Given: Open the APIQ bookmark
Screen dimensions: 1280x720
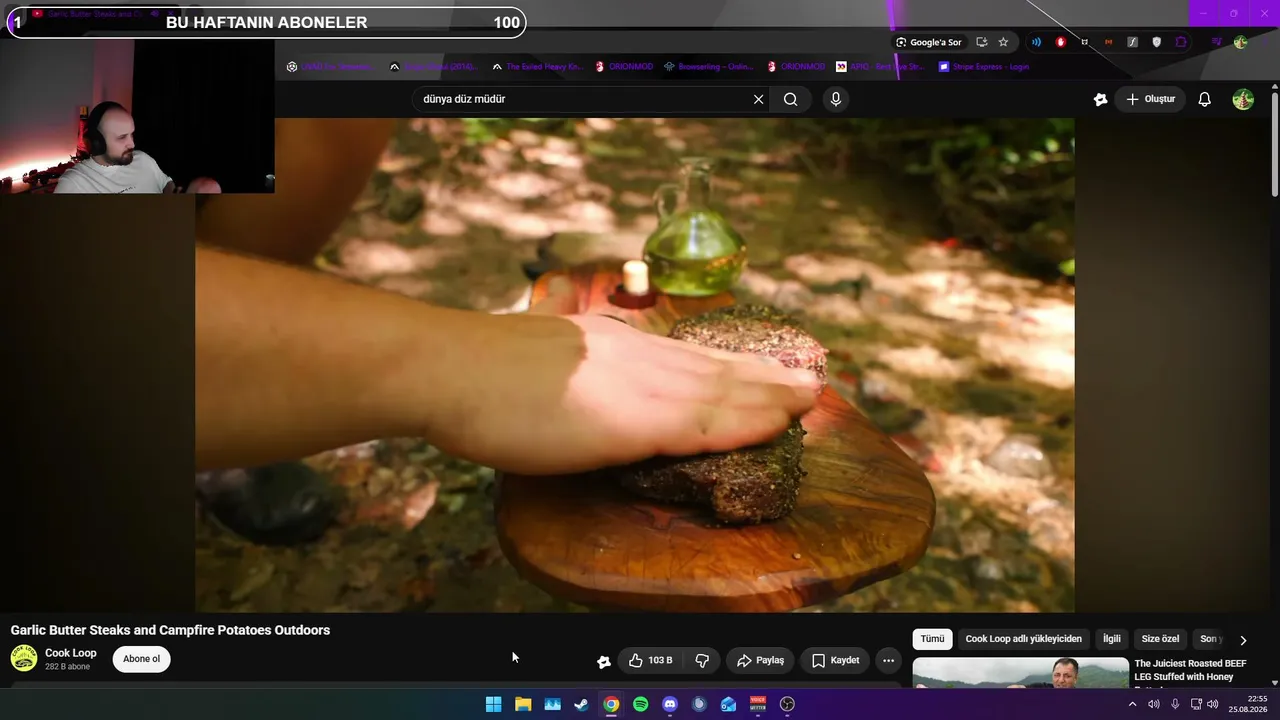Looking at the screenshot, I should 880,67.
